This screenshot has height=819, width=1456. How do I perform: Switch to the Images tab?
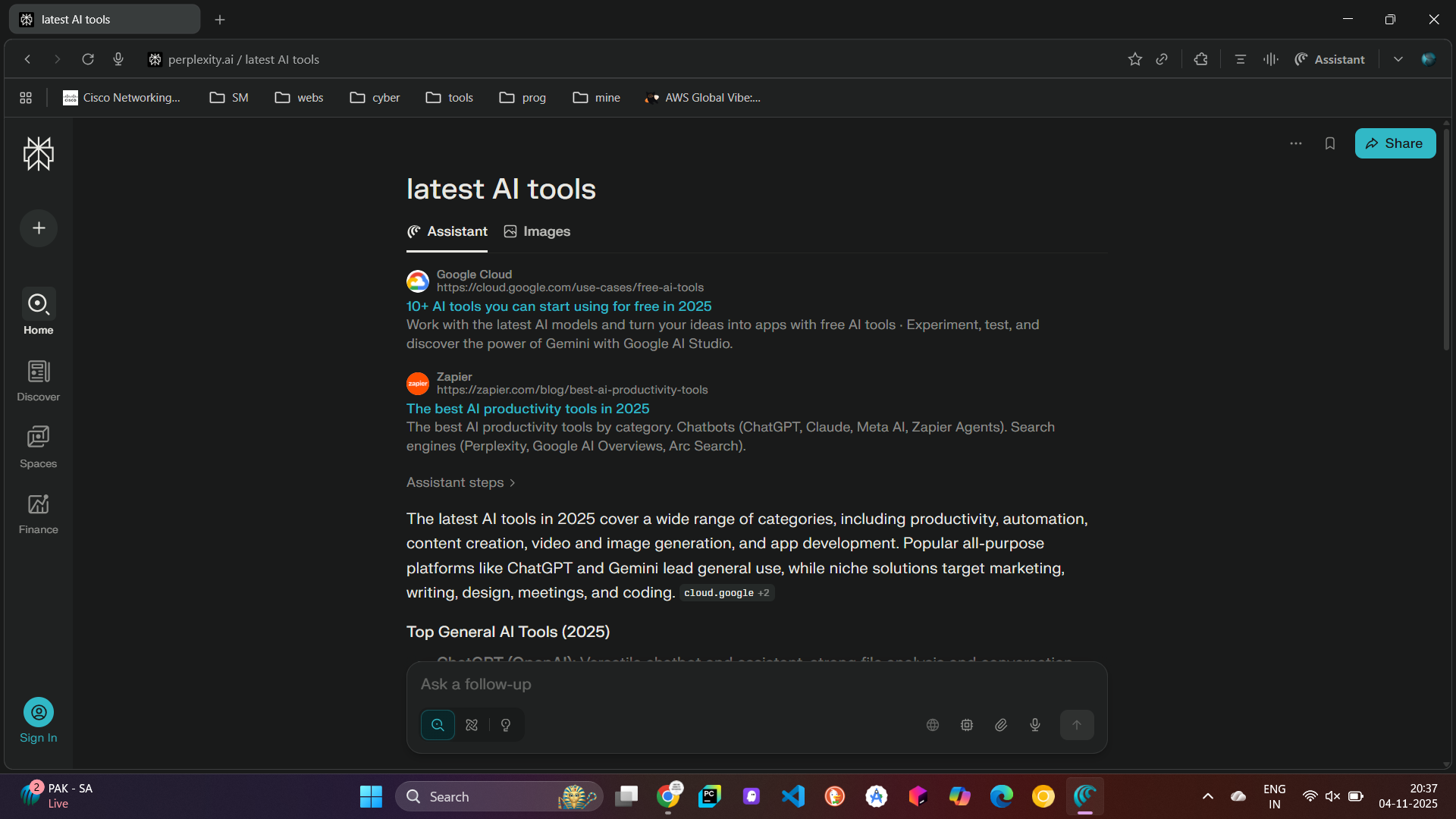point(537,231)
